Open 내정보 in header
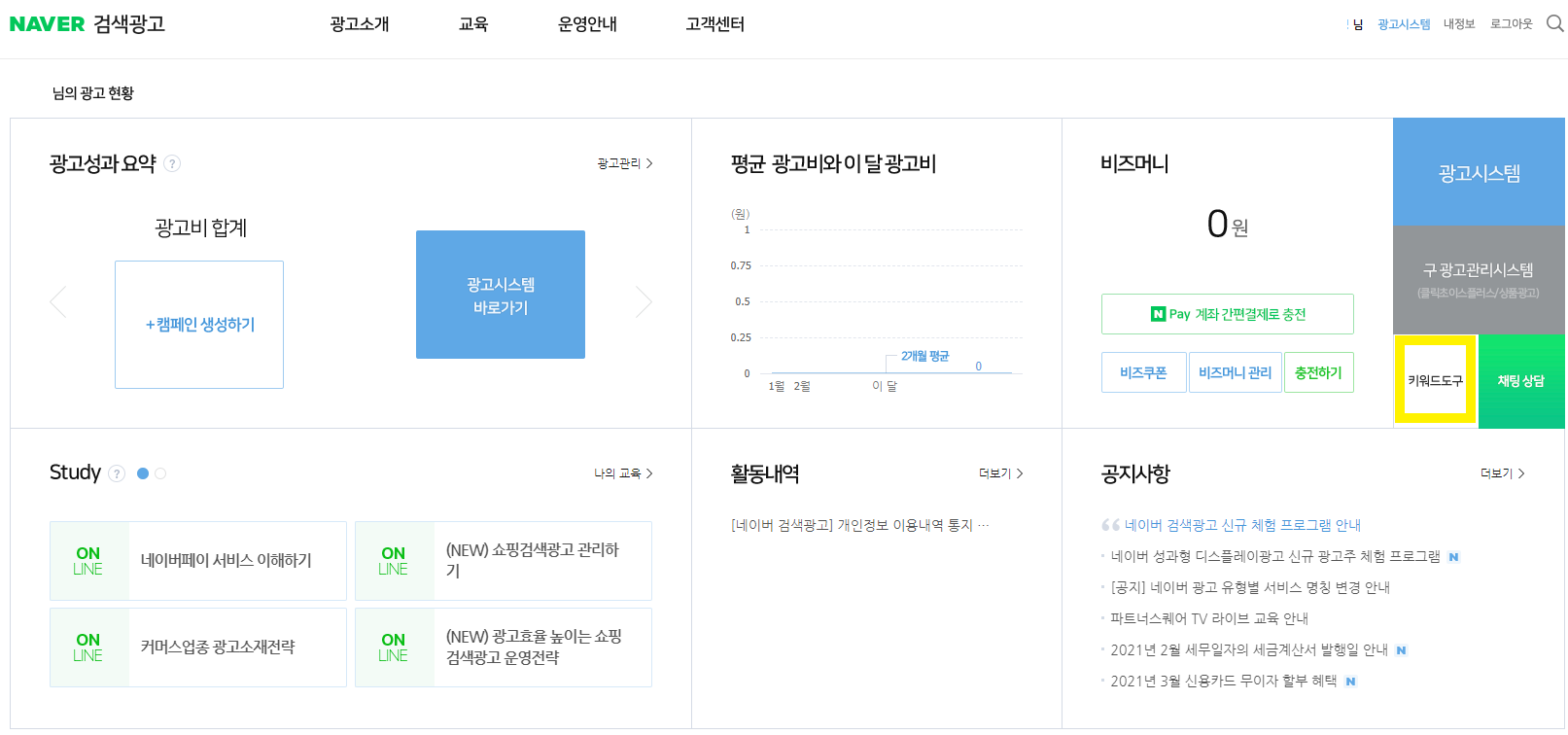The image size is (1568, 735). pyautogui.click(x=1459, y=24)
